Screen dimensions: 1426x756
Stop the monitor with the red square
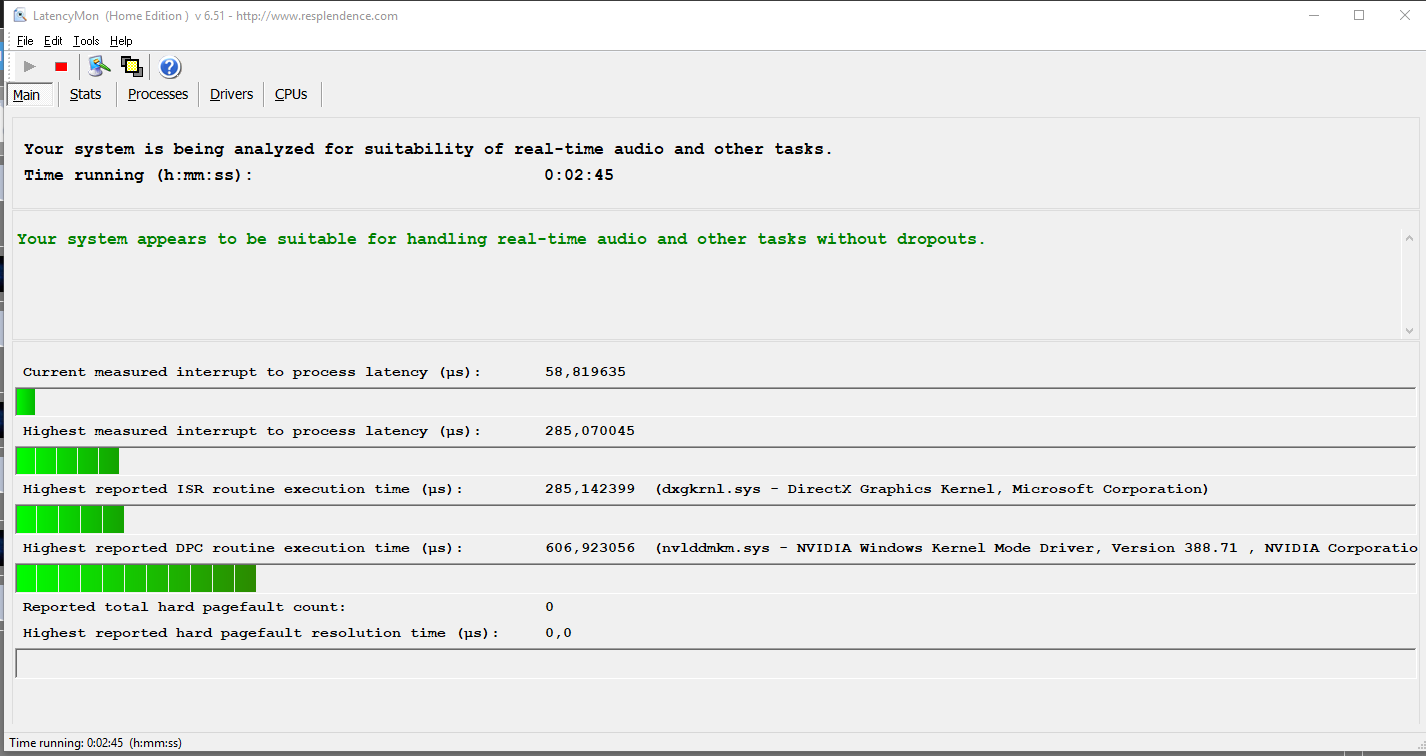click(x=61, y=67)
